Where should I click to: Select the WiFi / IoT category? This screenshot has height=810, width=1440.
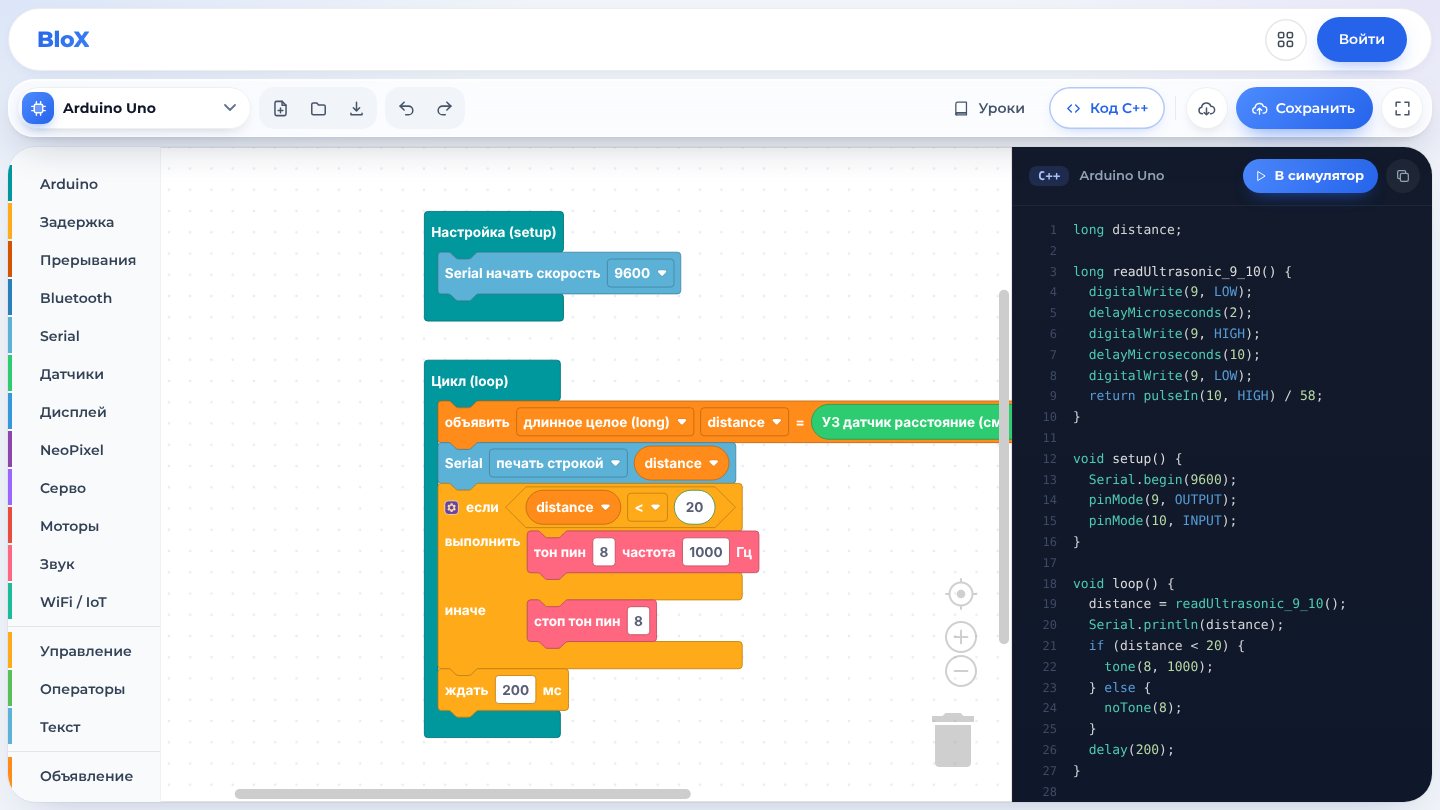85,602
